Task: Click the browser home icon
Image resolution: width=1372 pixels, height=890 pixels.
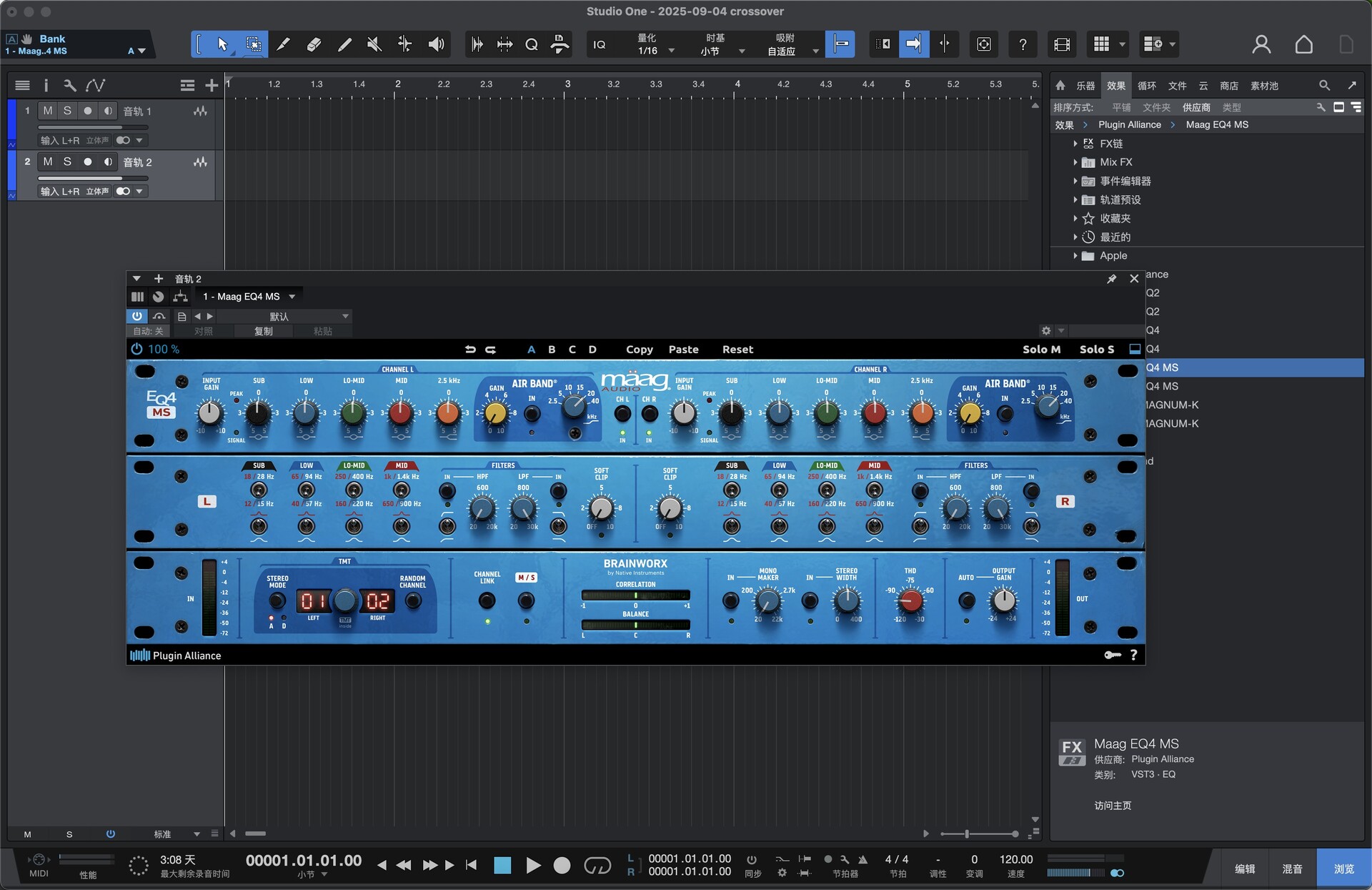Action: pyautogui.click(x=1060, y=85)
